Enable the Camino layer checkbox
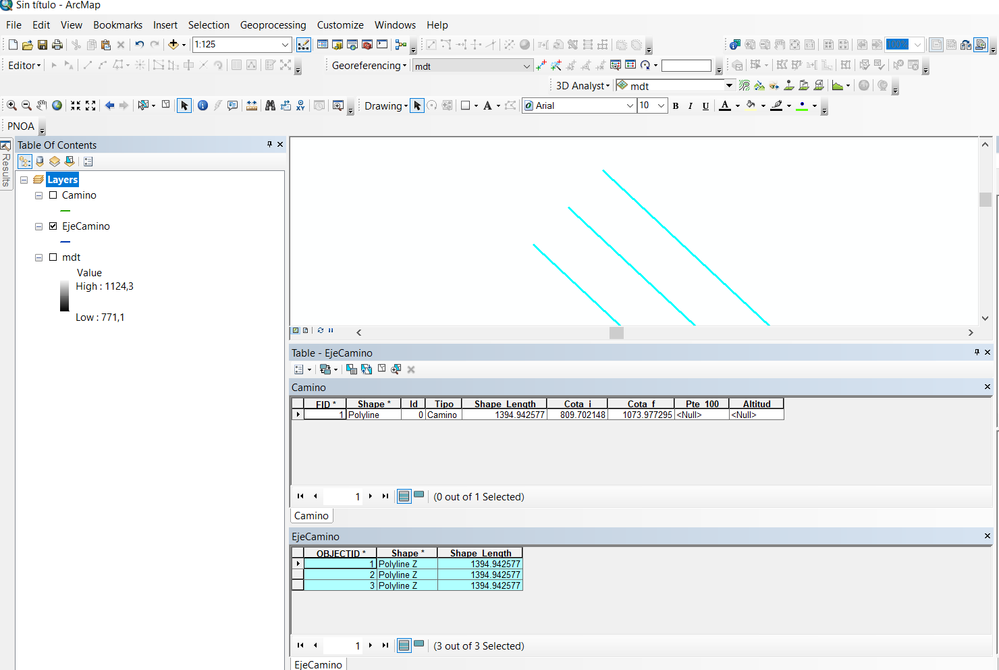The height and width of the screenshot is (670, 999). 53,196
